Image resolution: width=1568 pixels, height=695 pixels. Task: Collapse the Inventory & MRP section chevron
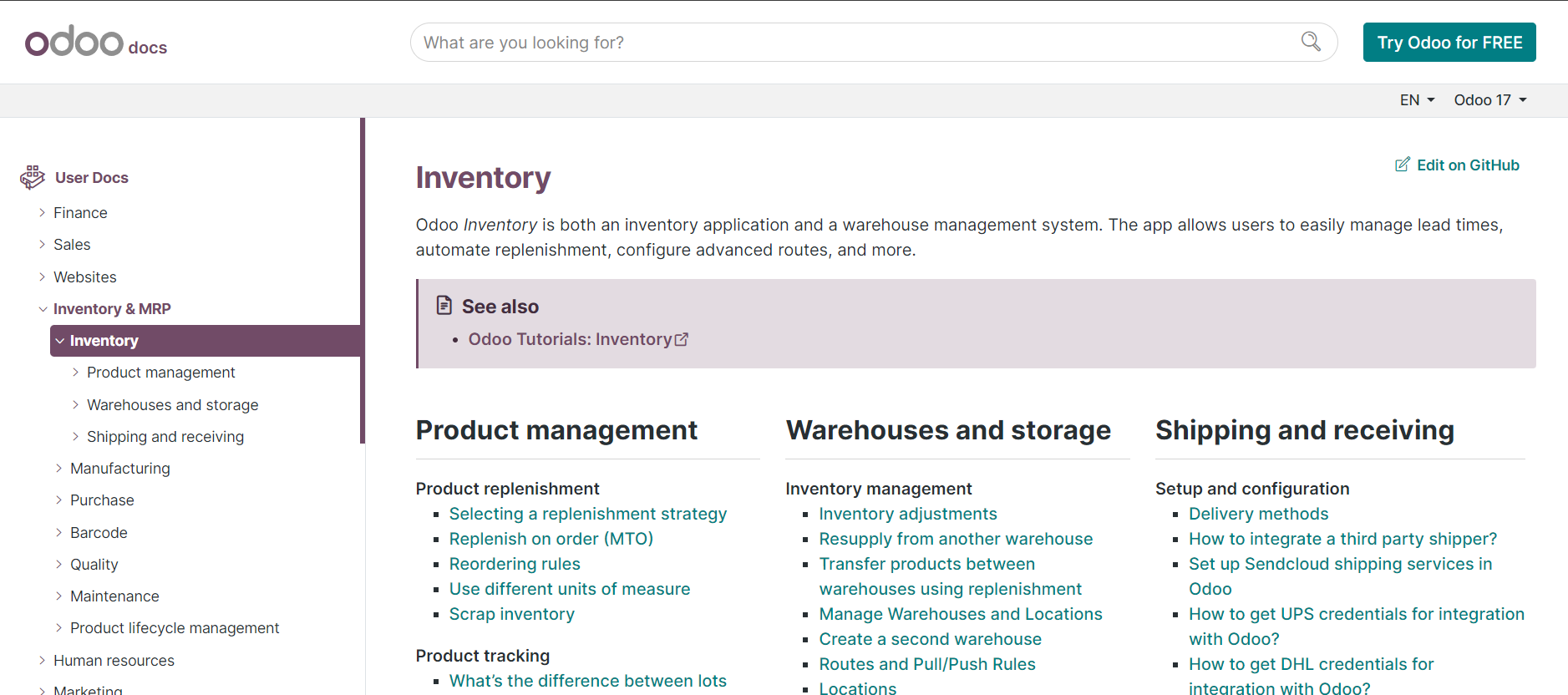(43, 309)
